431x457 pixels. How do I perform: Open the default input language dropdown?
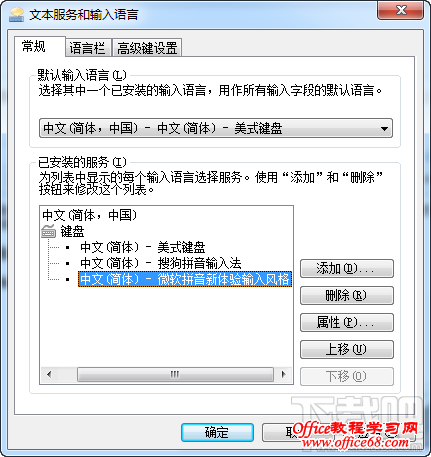216,128
